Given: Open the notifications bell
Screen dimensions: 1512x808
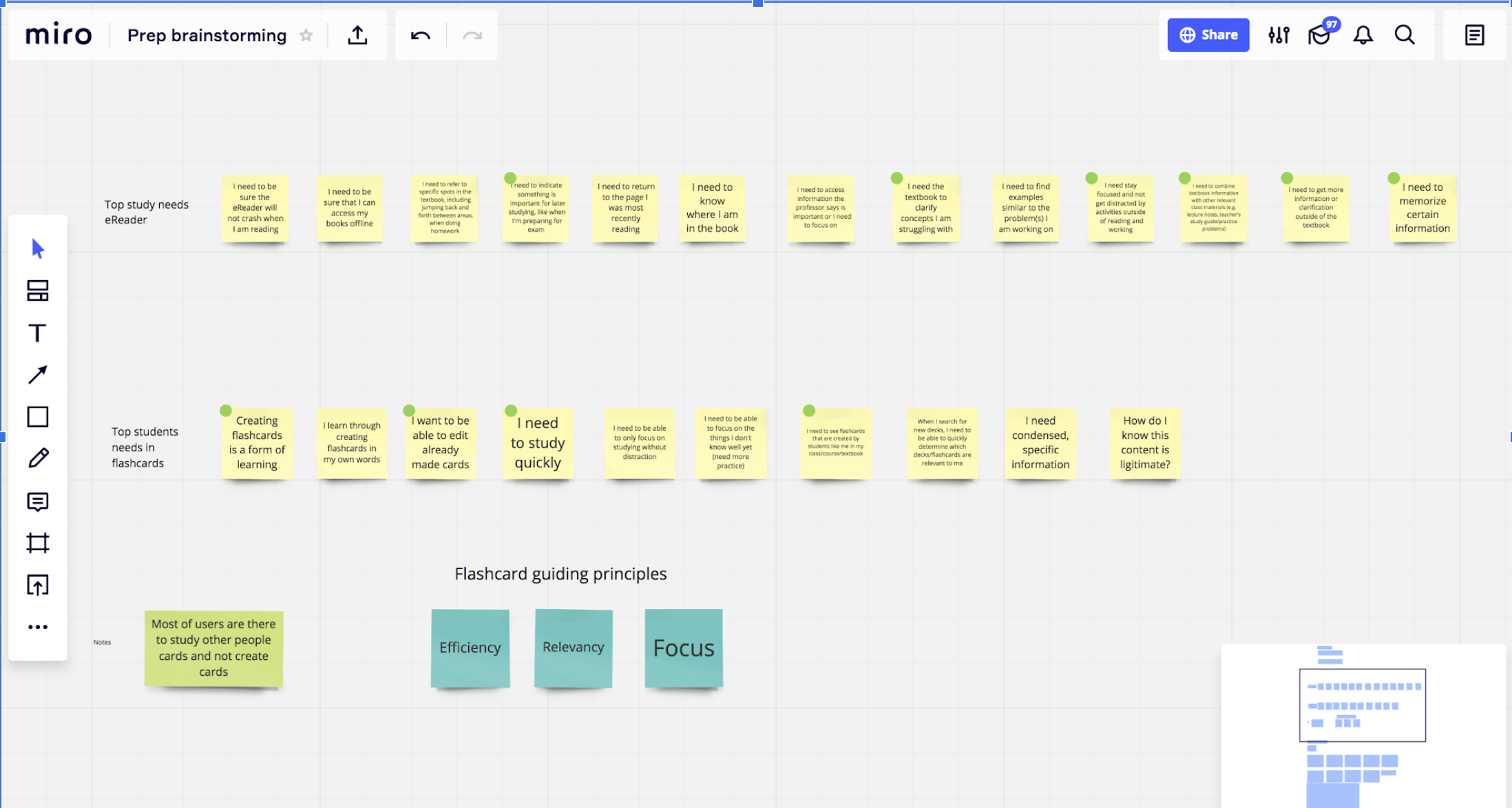Looking at the screenshot, I should click(1363, 35).
